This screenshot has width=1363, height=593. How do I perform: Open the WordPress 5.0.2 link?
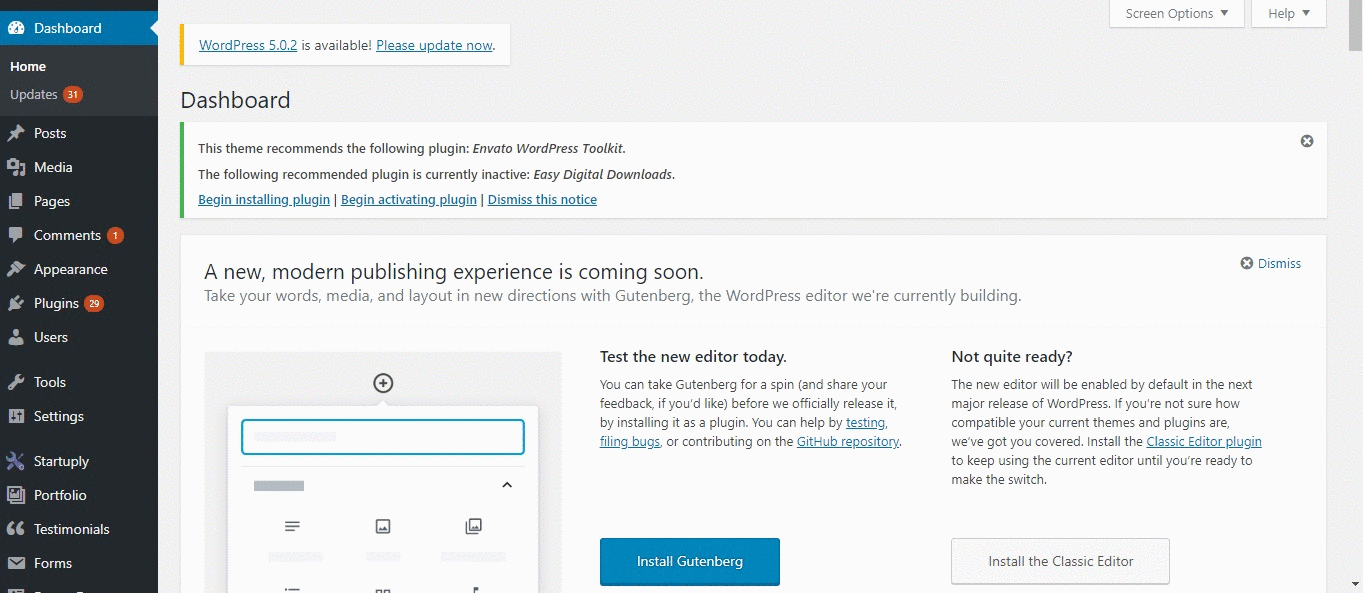[x=248, y=45]
